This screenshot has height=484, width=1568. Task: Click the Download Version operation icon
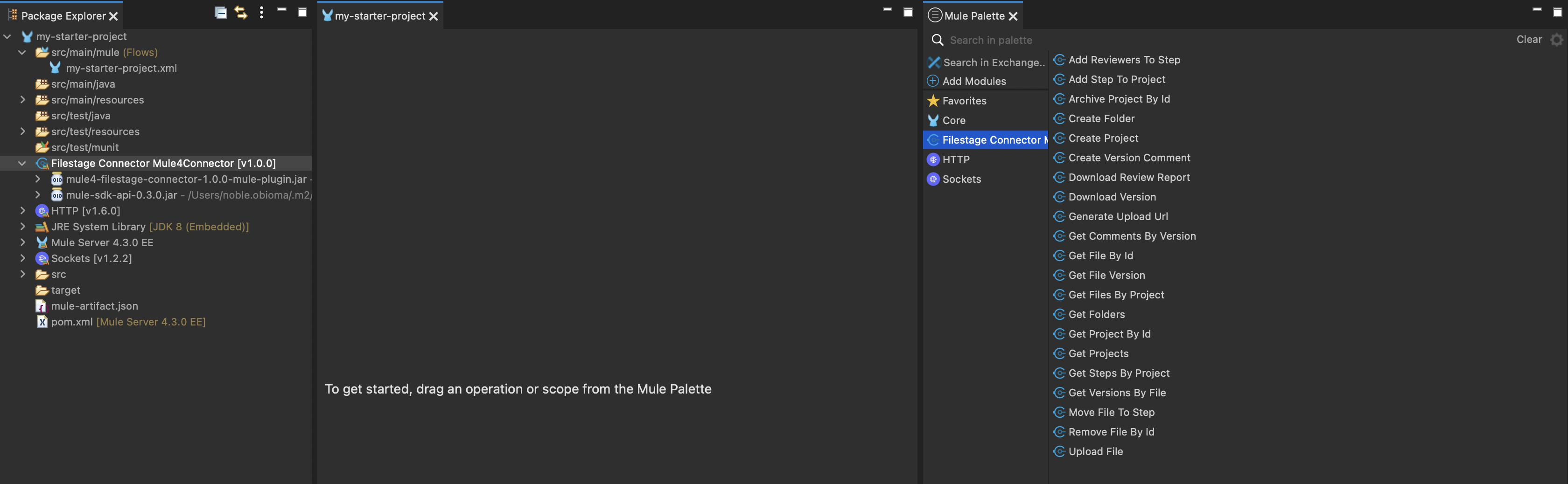tap(1059, 196)
